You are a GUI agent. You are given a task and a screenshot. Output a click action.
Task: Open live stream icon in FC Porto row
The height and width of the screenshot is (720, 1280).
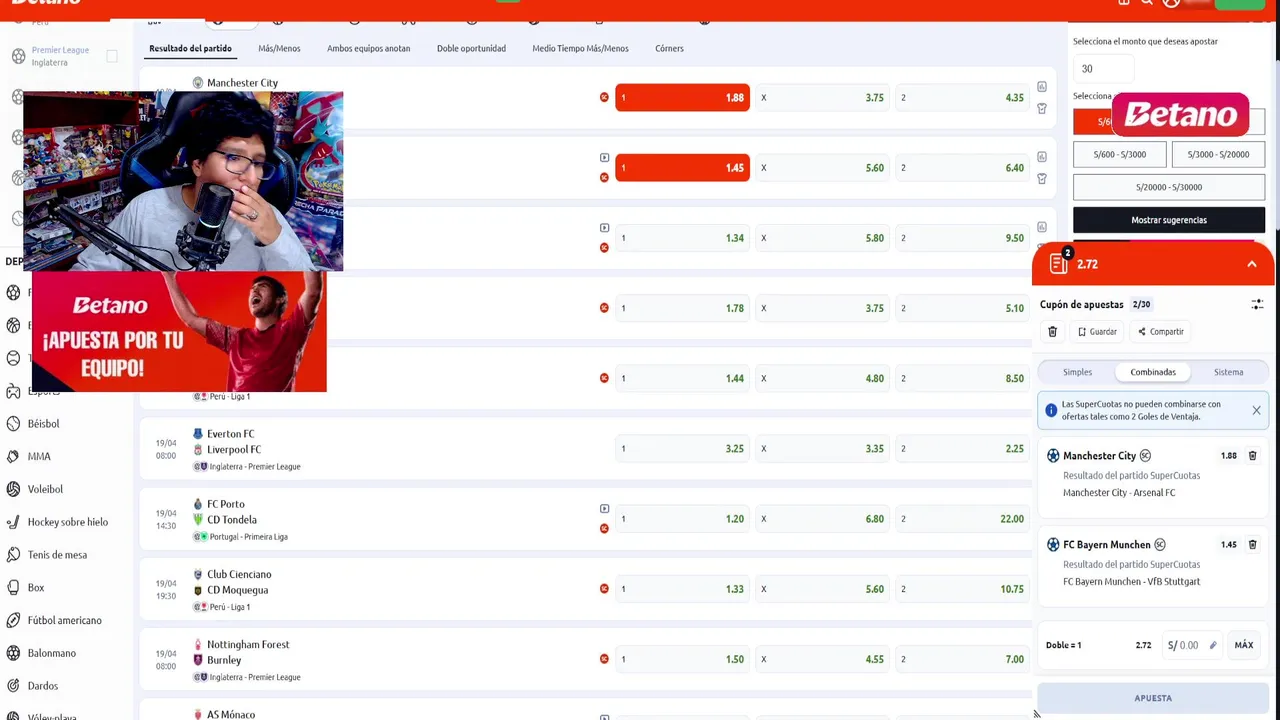604,509
